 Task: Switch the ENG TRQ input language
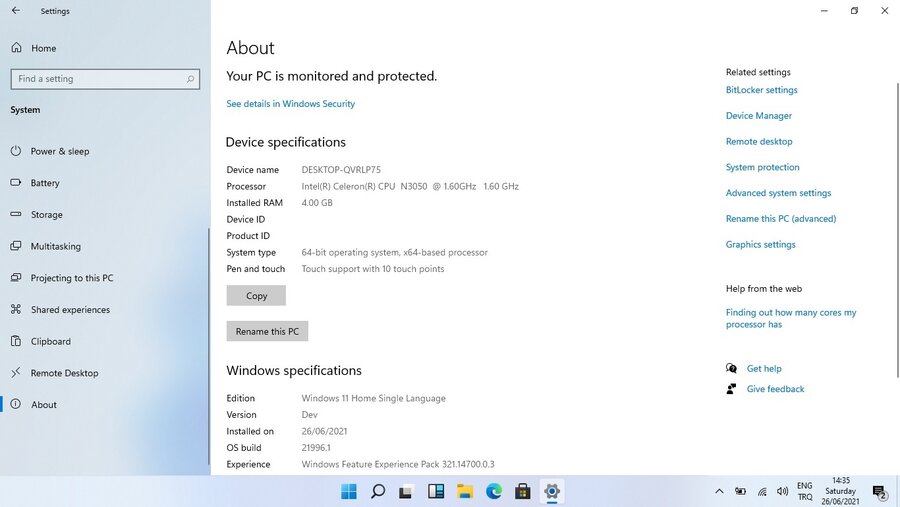pyautogui.click(x=805, y=491)
